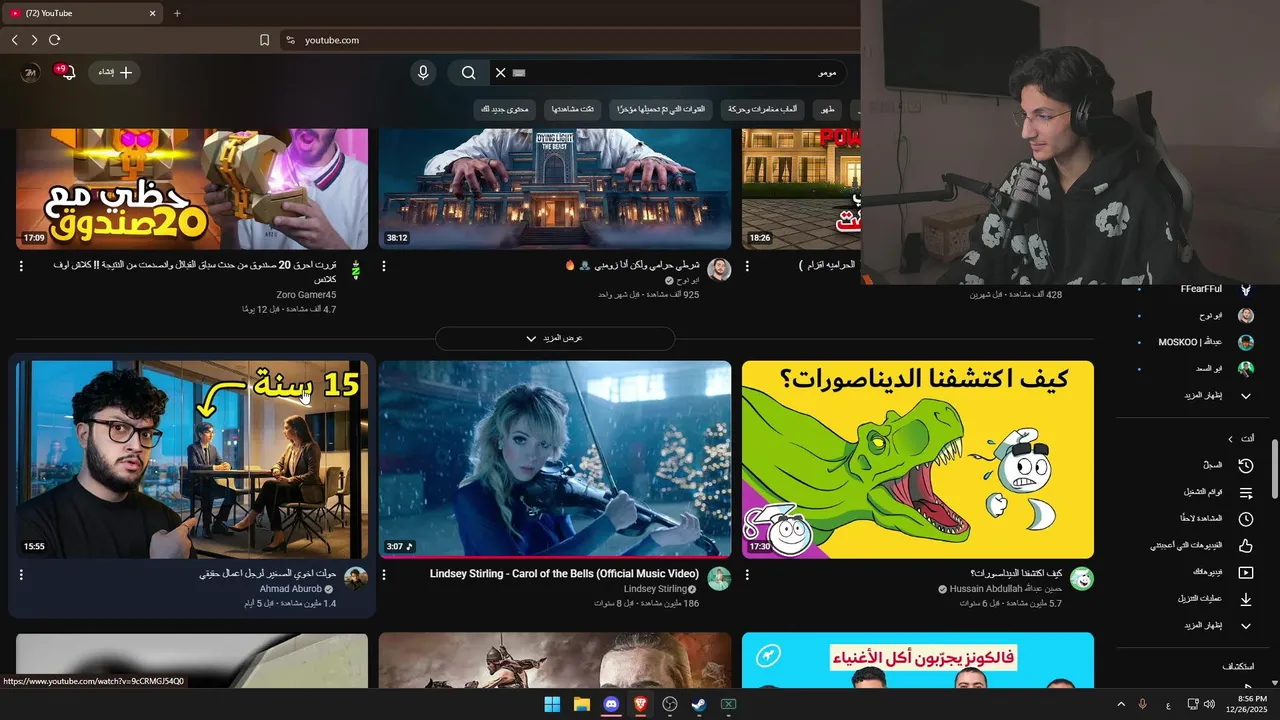Open Watch later (المشاهدة لاحقًا) in sidebar
1280x720 pixels.
1195,518
